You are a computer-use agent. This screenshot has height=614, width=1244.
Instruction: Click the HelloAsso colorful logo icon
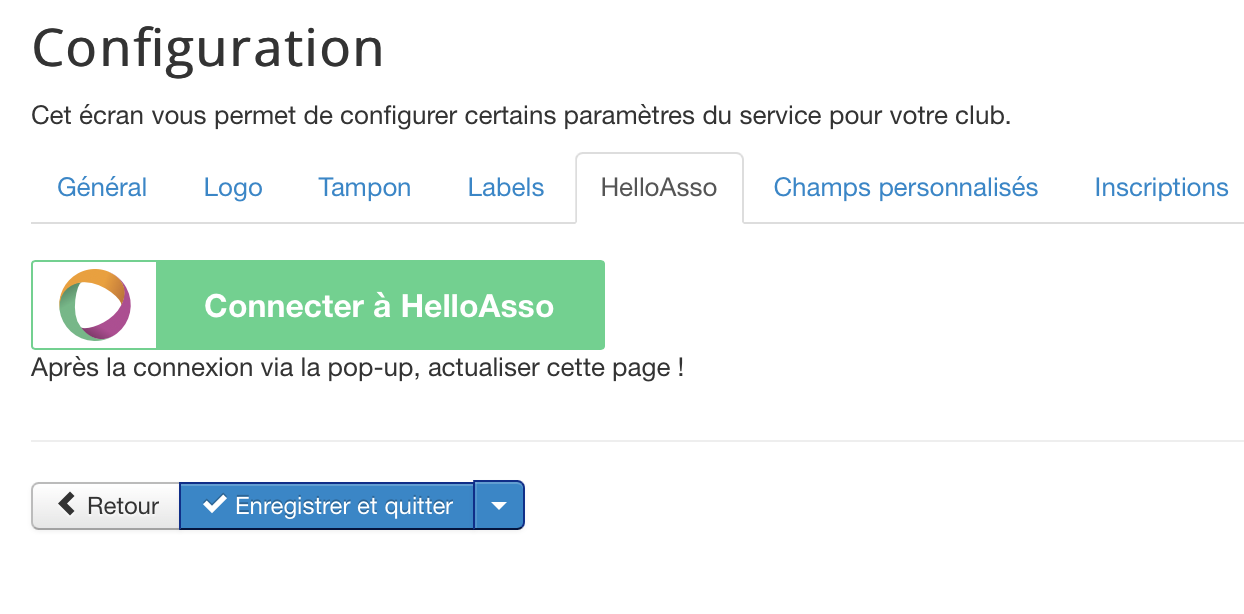95,305
